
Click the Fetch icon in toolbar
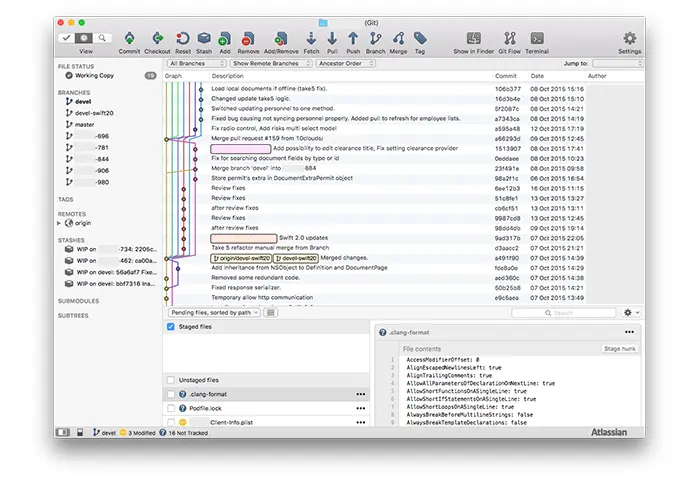pyautogui.click(x=311, y=39)
